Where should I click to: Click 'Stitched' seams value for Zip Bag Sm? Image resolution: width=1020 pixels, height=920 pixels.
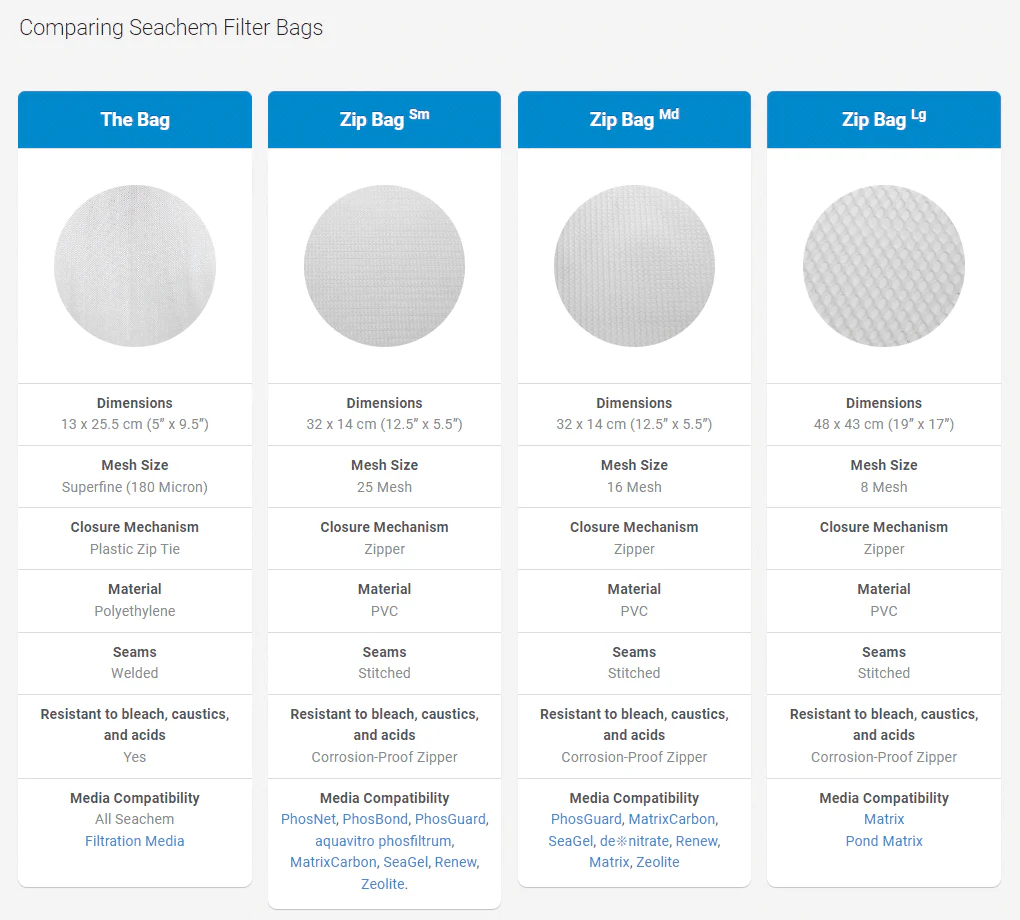pos(384,673)
